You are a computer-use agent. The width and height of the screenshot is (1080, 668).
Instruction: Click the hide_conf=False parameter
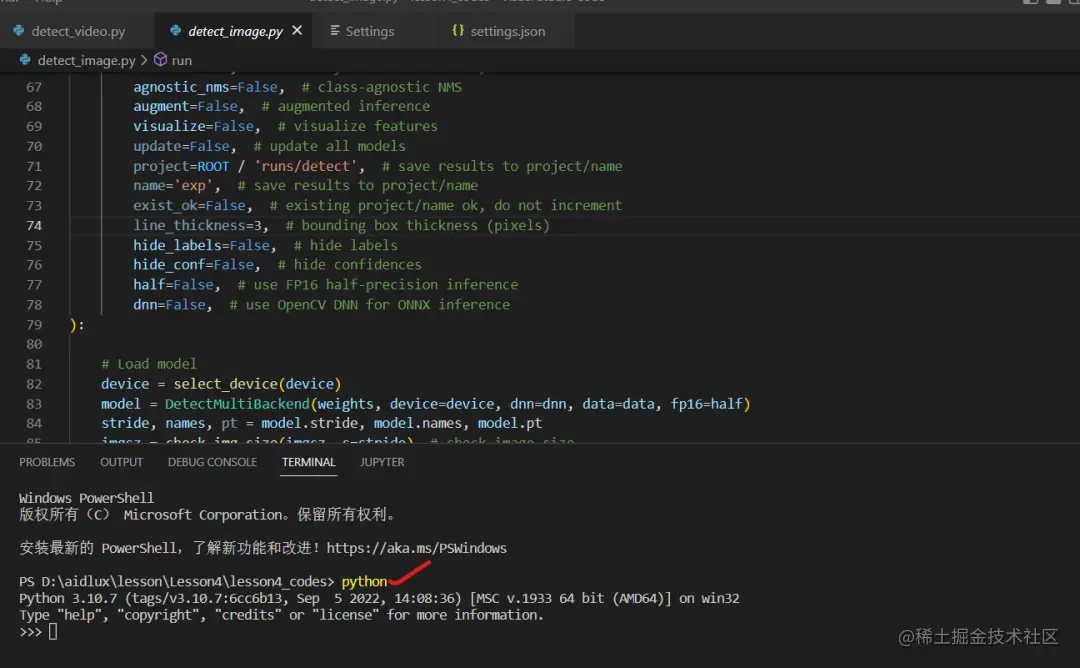click(x=194, y=265)
